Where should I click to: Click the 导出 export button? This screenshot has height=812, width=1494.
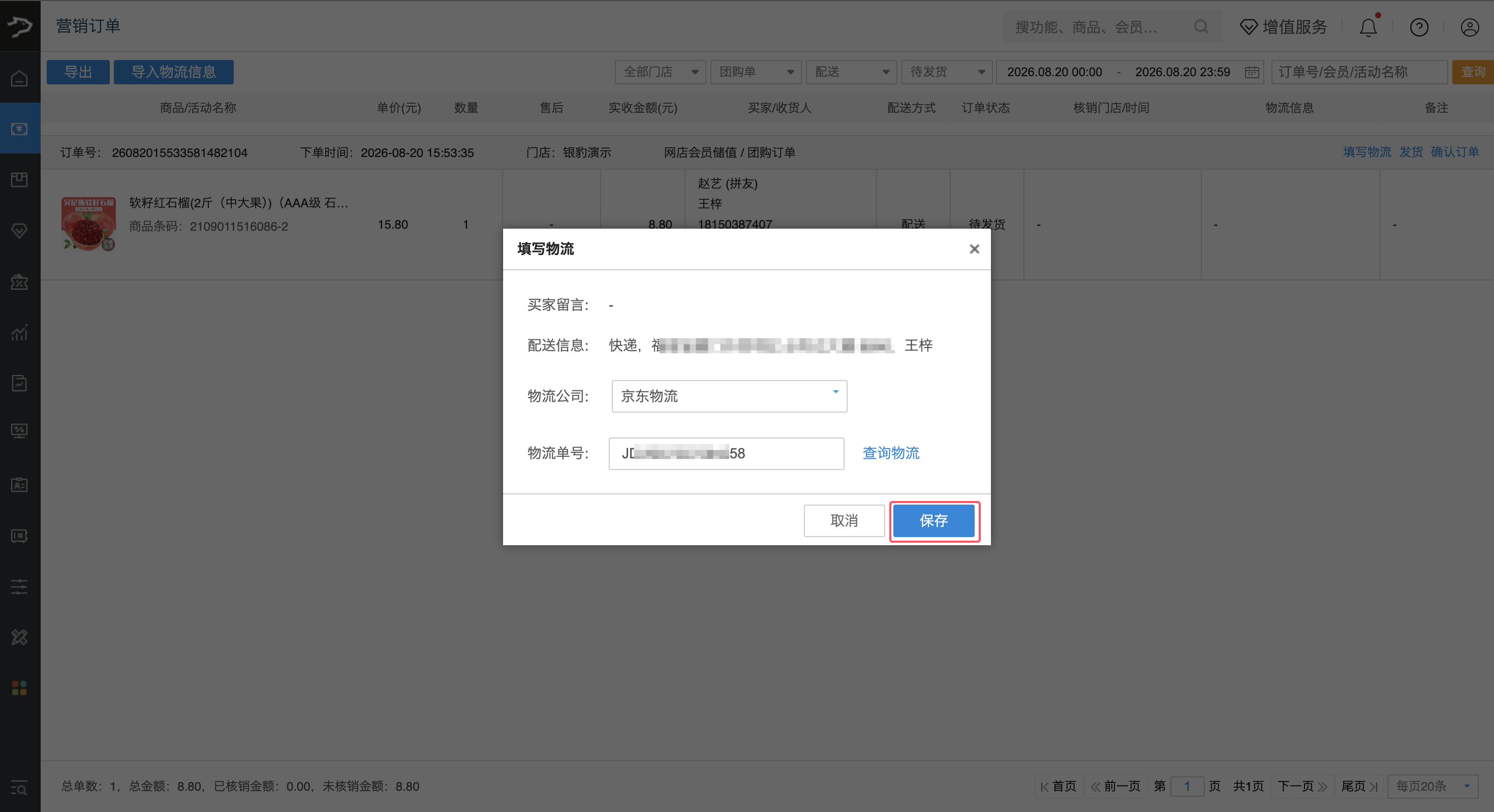coord(78,72)
